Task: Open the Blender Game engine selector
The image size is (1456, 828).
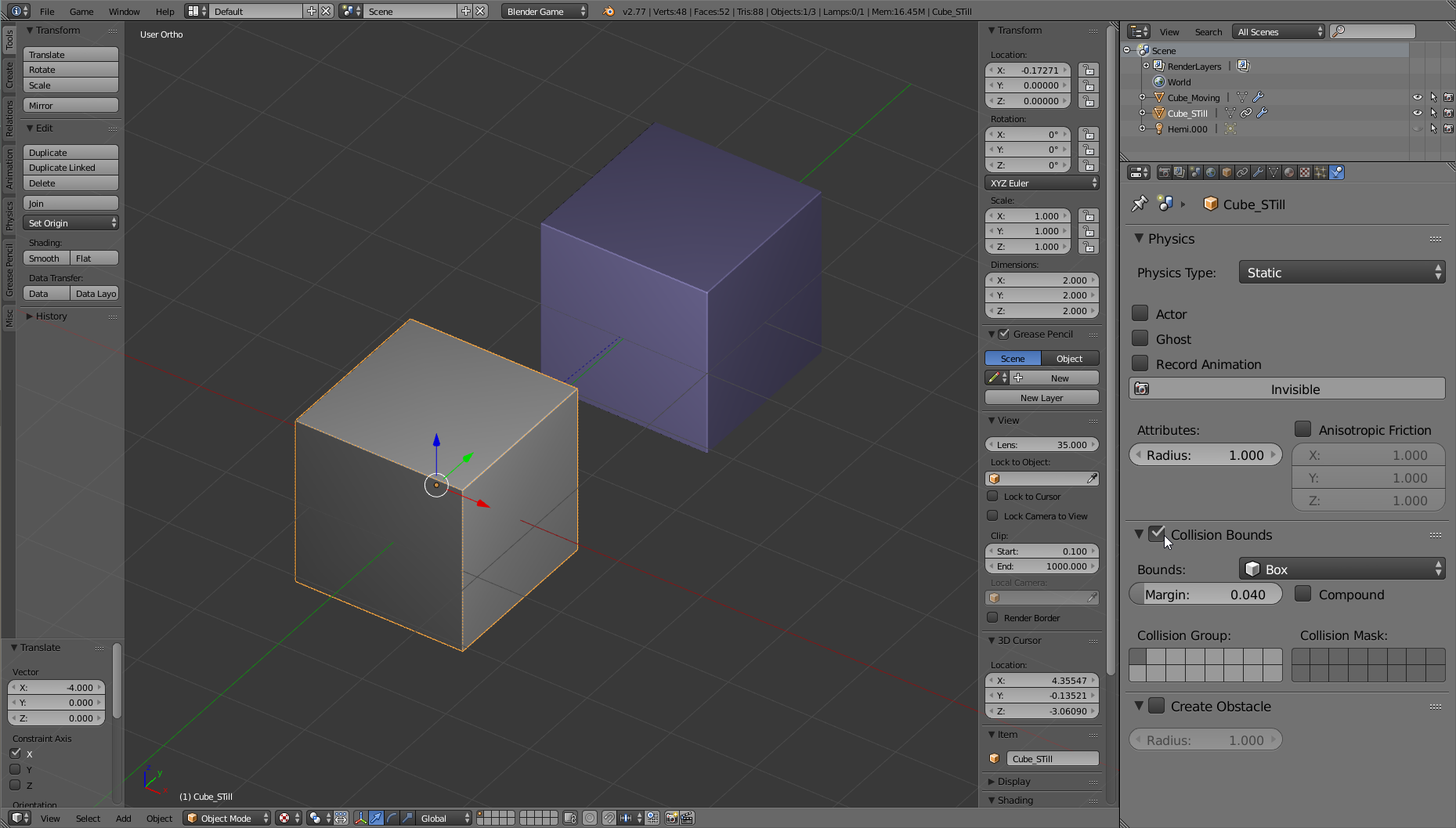Action: [544, 11]
